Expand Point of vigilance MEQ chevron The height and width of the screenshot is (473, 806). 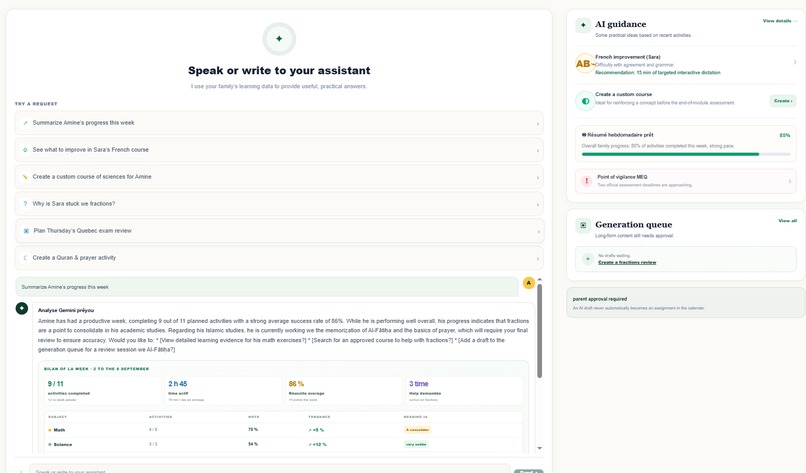(x=790, y=181)
